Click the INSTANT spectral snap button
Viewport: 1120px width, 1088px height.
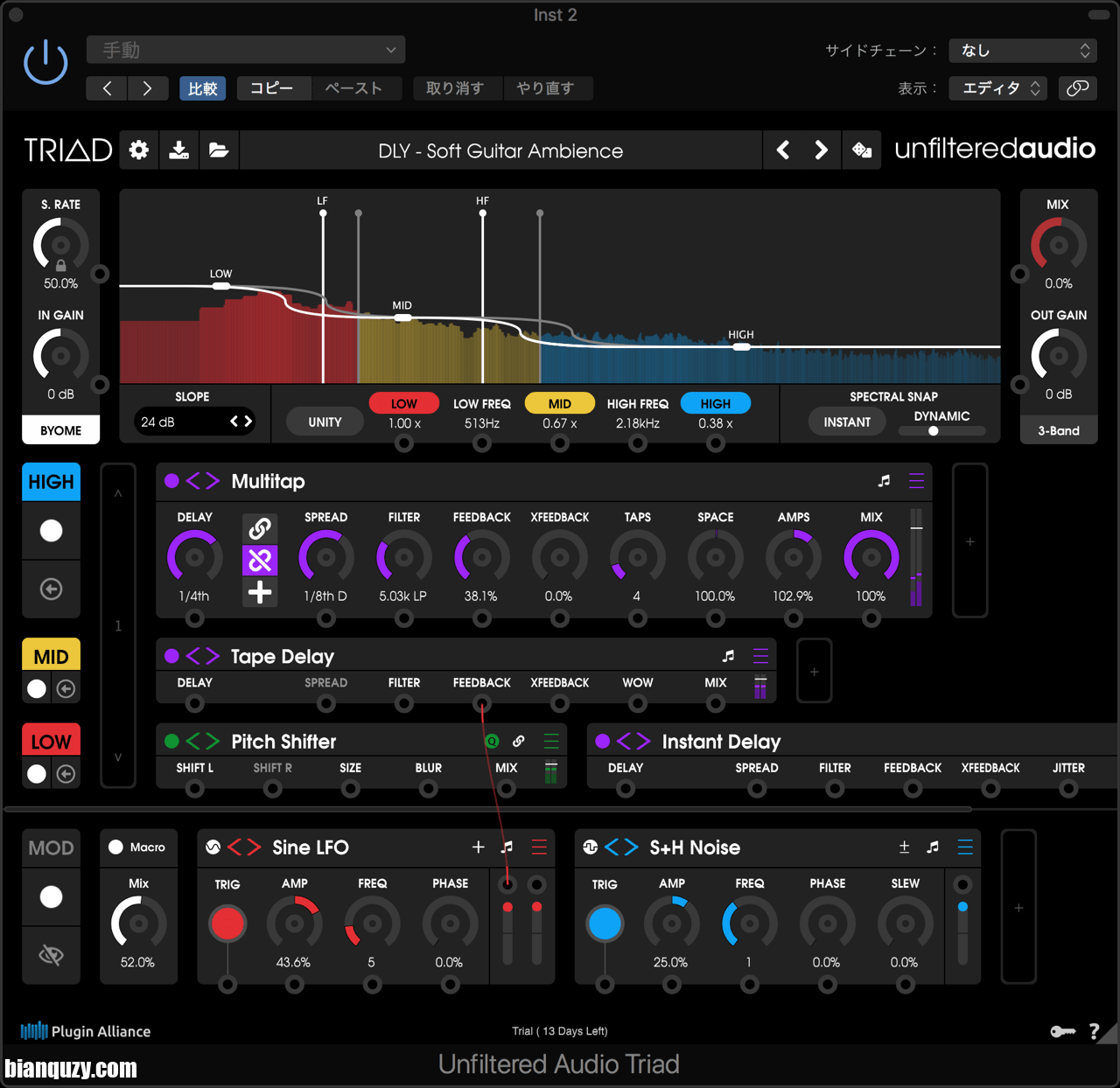[x=847, y=422]
